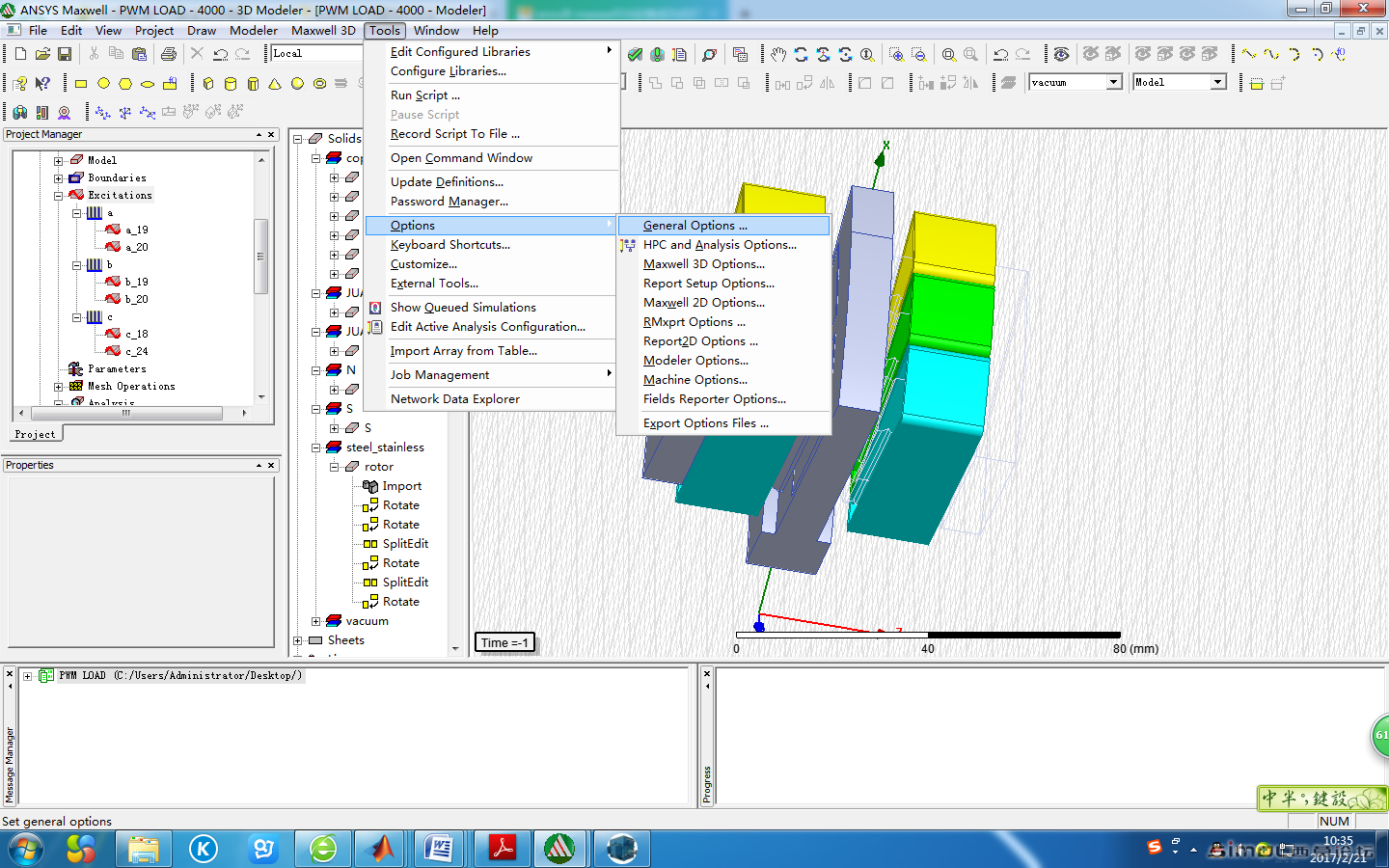Select the Pan hand tool
Viewport: 1389px width, 868px height.
click(x=778, y=54)
